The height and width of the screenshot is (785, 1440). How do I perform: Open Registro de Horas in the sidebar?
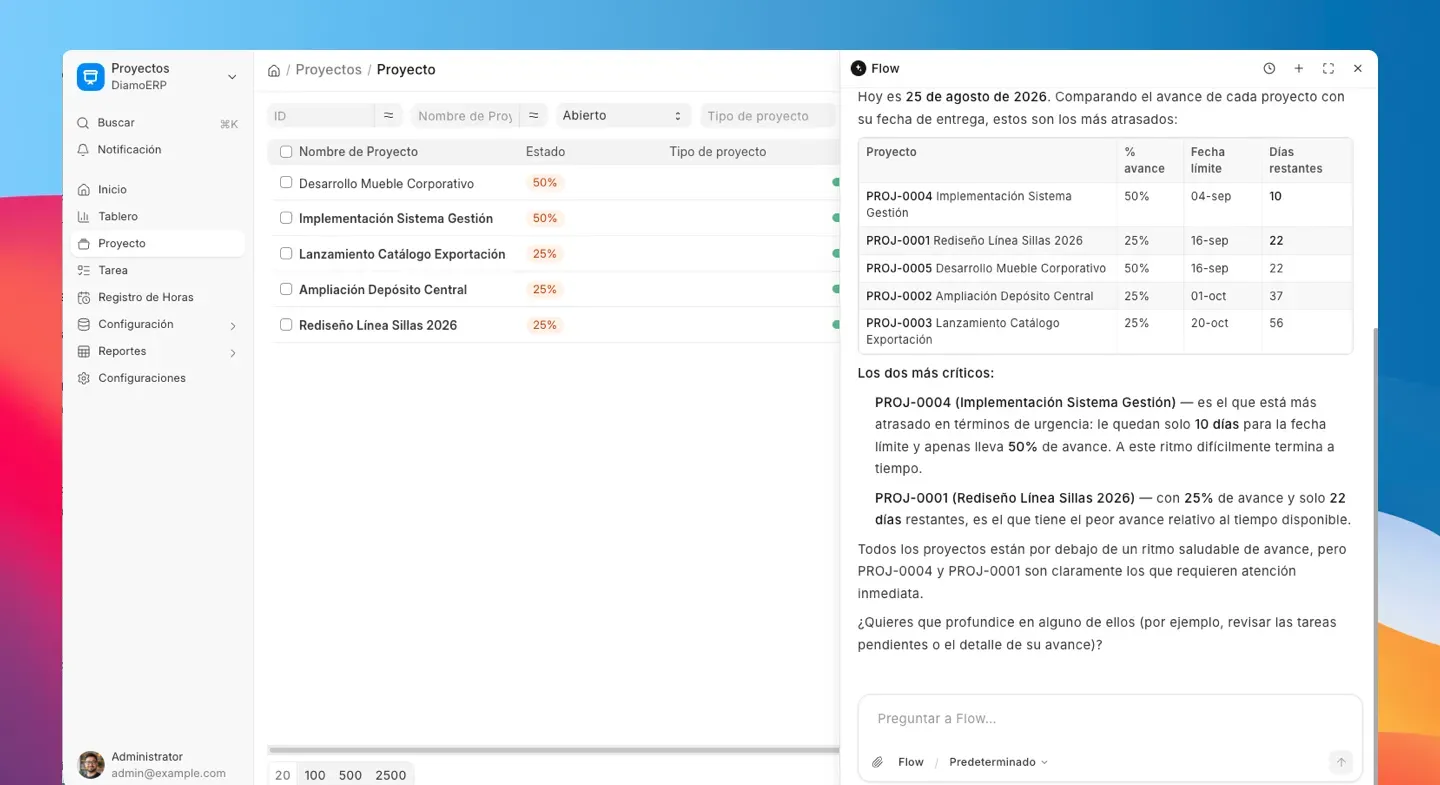[158, 298]
